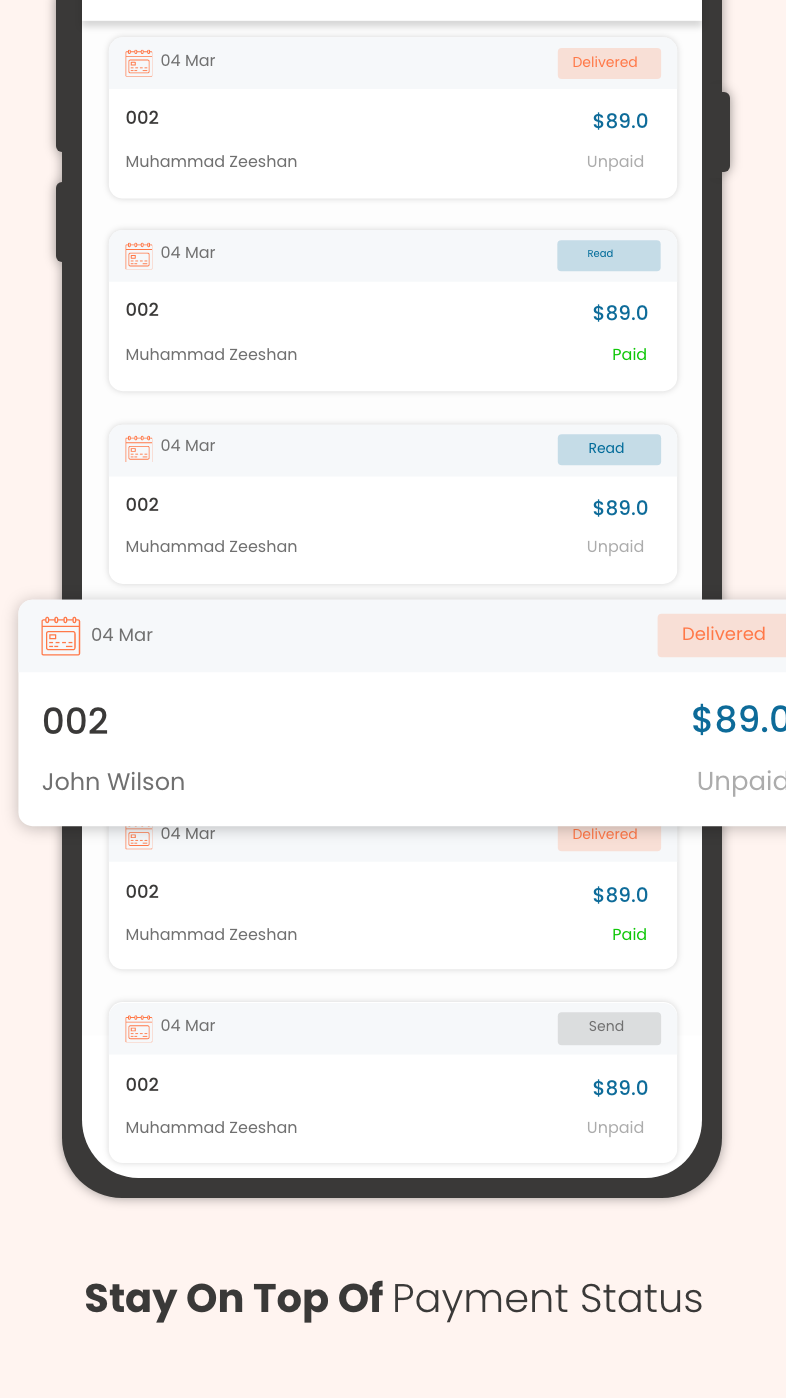Image resolution: width=786 pixels, height=1398 pixels.
Task: Tap the Delivered badge on John Wilson's invoice
Action: click(722, 635)
